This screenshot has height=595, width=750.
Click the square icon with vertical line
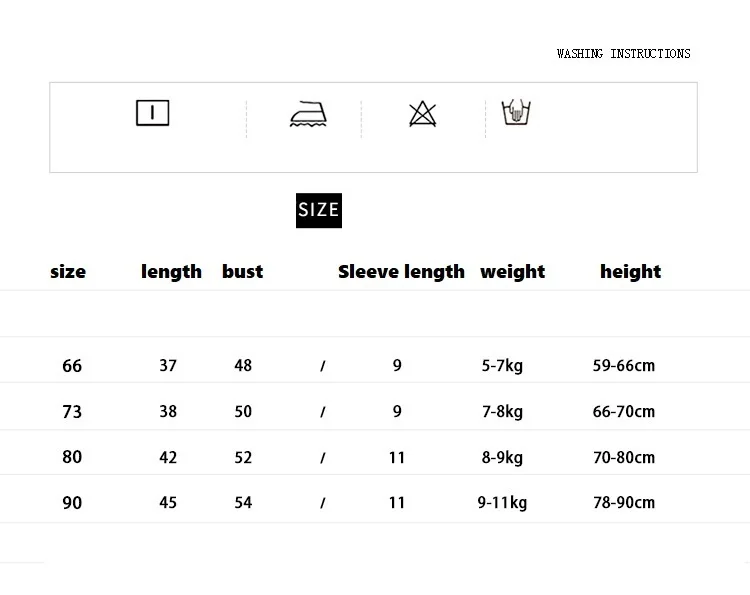tap(152, 113)
